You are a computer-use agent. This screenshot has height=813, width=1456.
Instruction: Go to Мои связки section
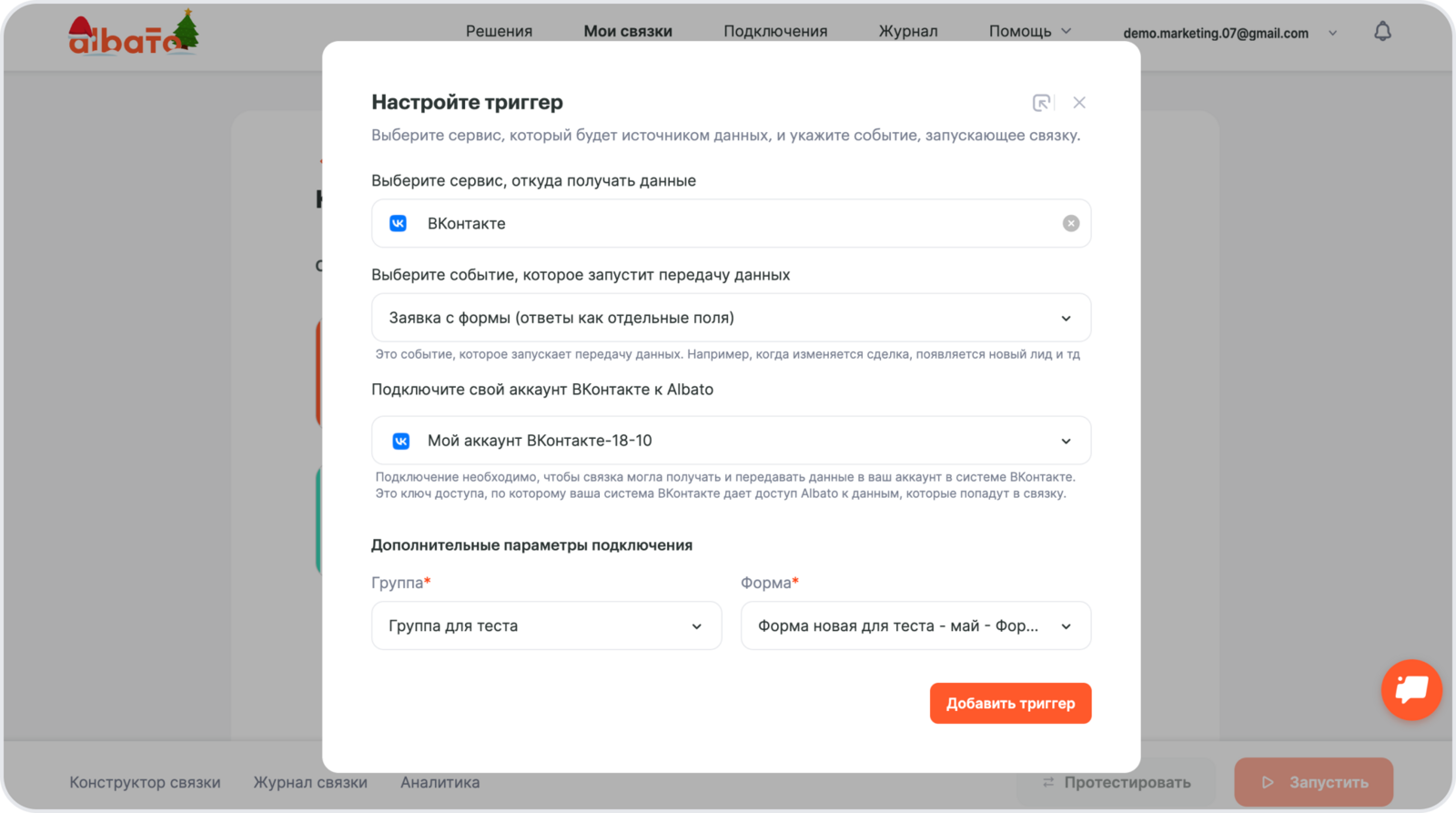coord(628,32)
